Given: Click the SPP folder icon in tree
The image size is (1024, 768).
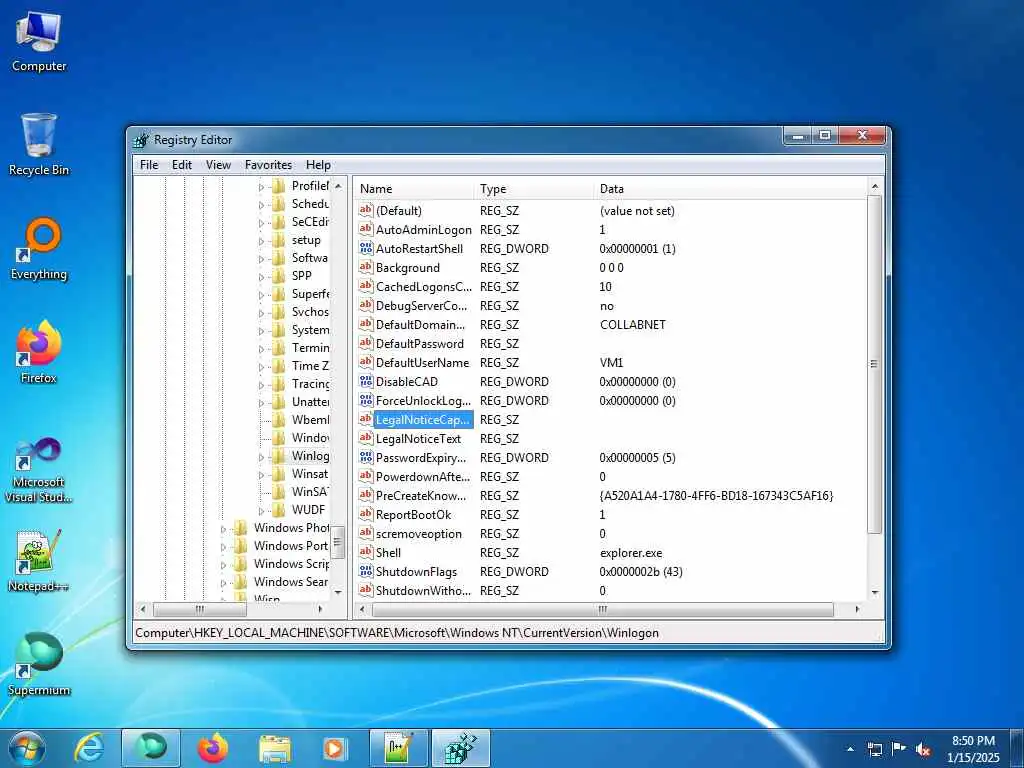Looking at the screenshot, I should point(279,276).
